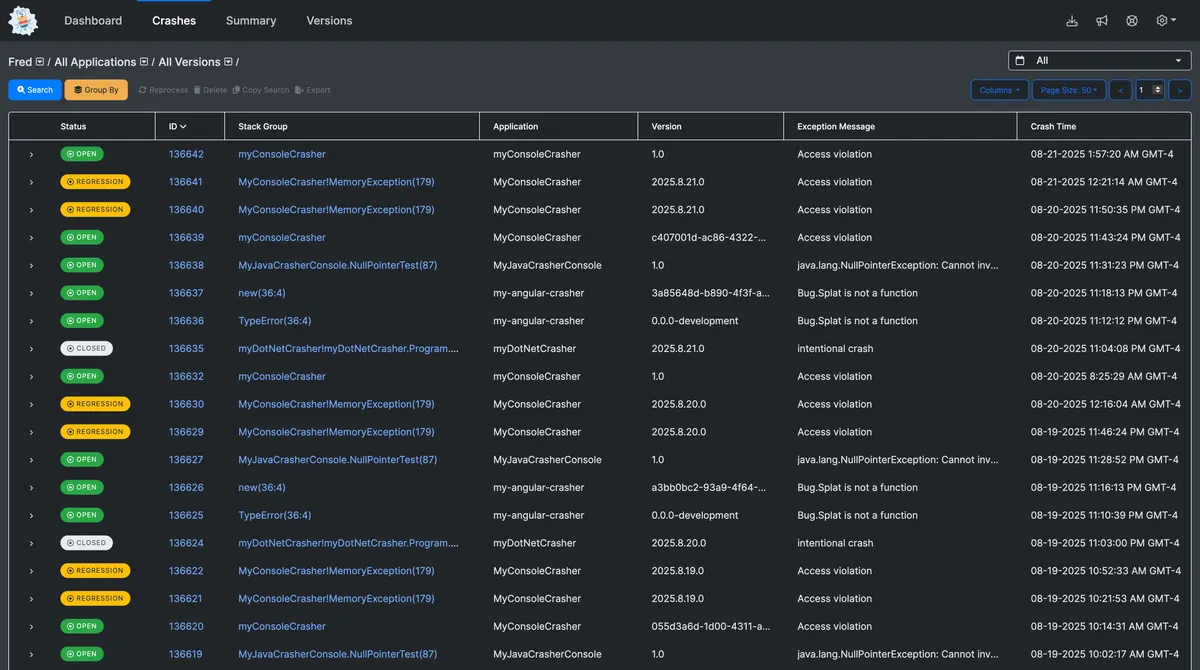Click the REGRESSION badge of crash 136640
This screenshot has width=1200, height=670.
click(95, 210)
